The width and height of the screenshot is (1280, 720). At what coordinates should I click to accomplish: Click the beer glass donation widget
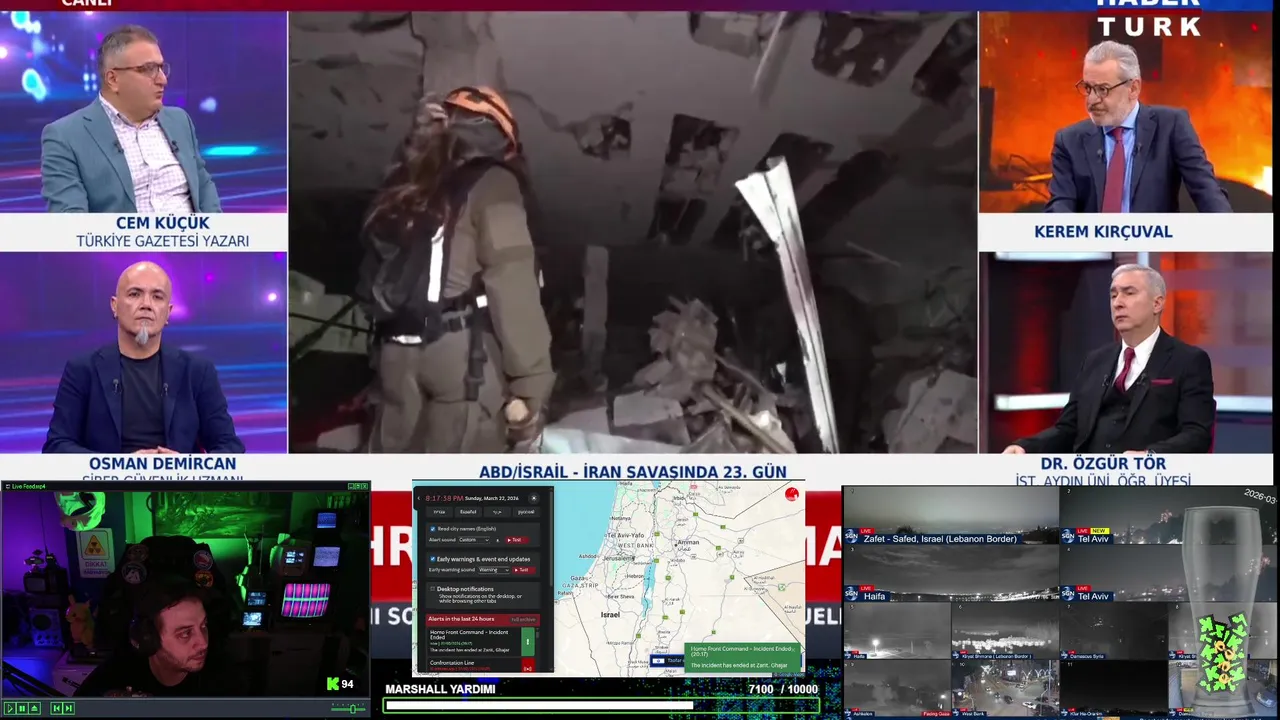(1221, 610)
